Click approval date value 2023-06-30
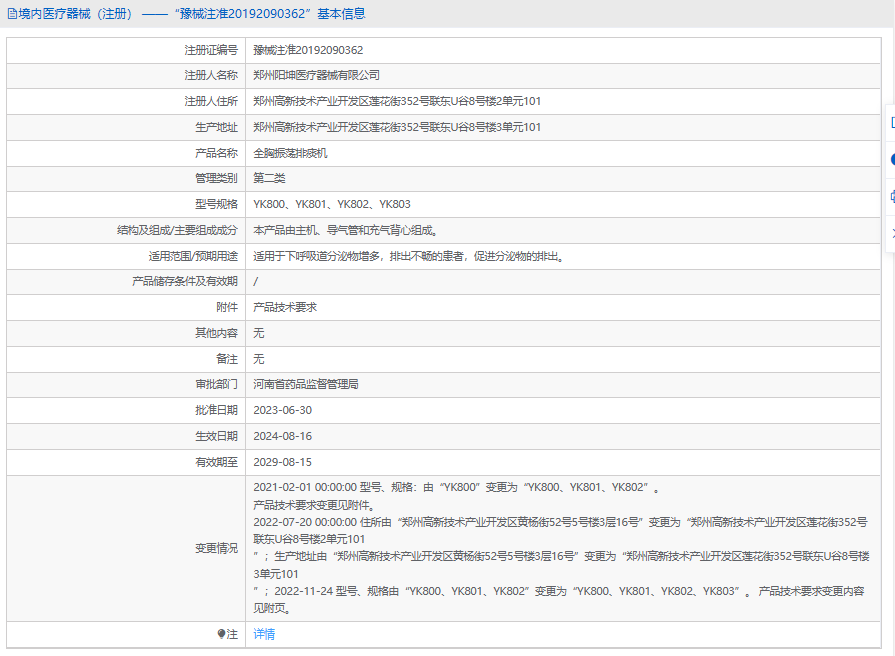The image size is (895, 656). 282,410
